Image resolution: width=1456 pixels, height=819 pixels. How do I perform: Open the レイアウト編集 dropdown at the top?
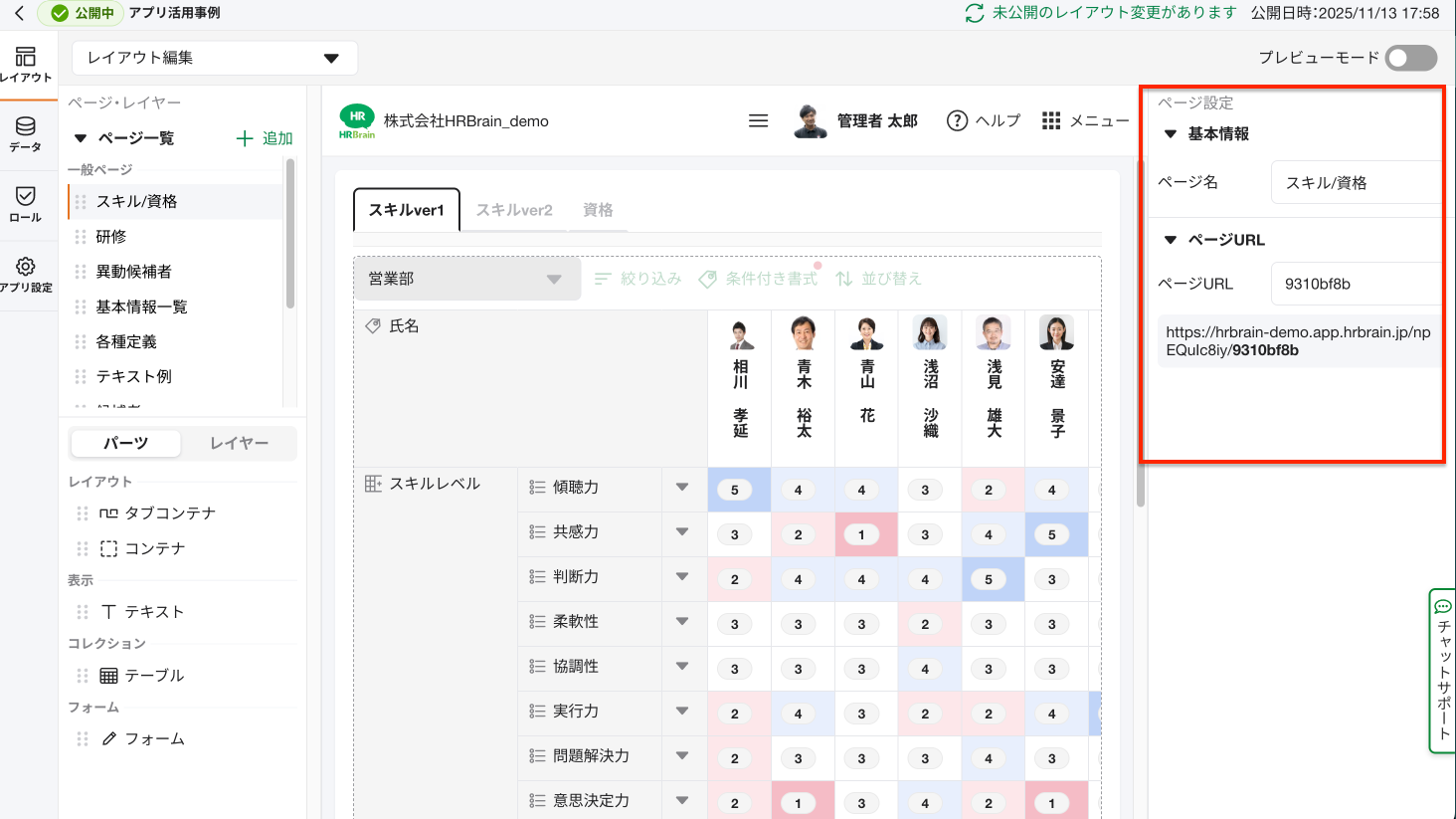(x=214, y=58)
